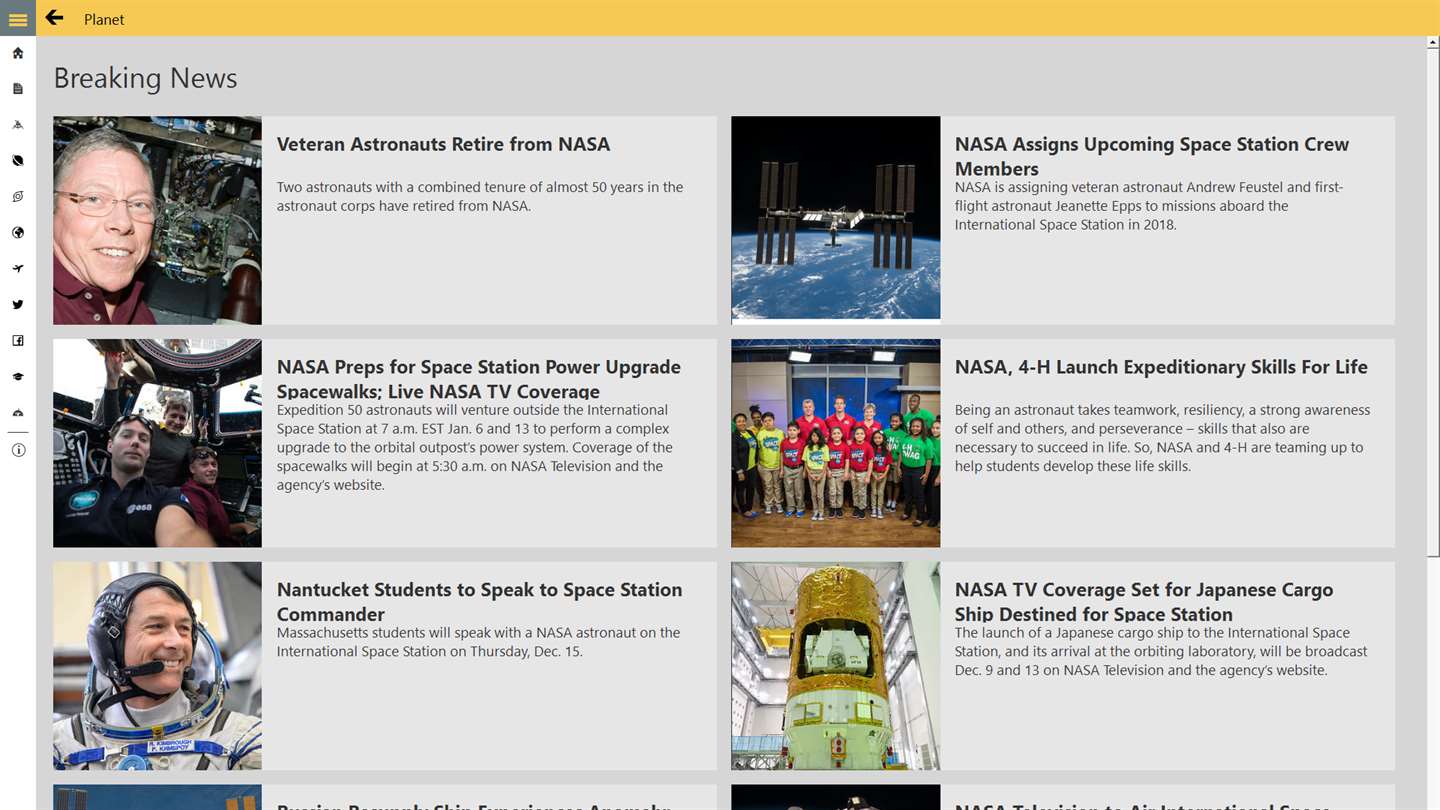Open Home from the sidebar
The width and height of the screenshot is (1440, 810).
click(x=18, y=53)
